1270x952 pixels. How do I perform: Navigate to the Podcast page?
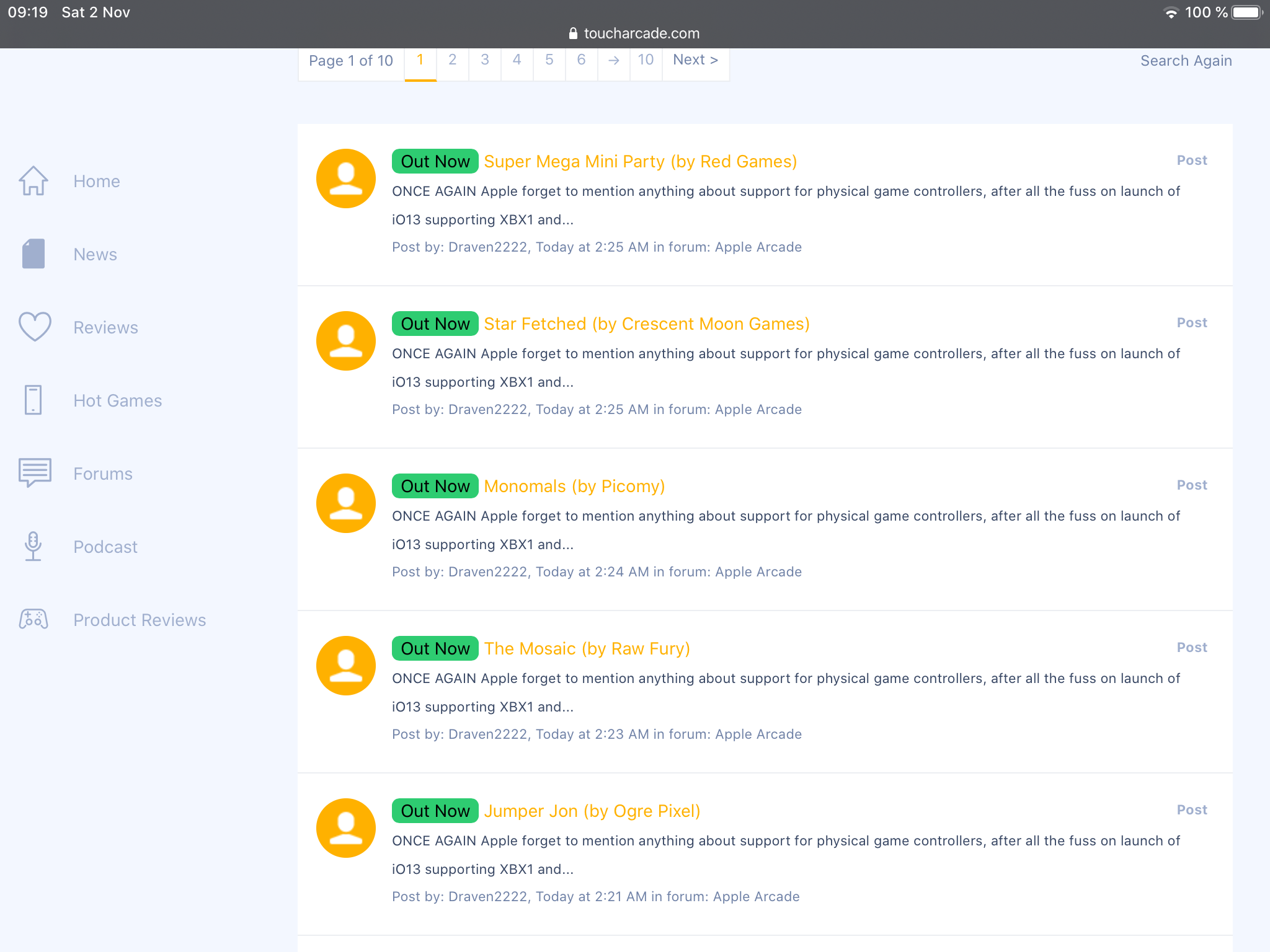tap(105, 547)
